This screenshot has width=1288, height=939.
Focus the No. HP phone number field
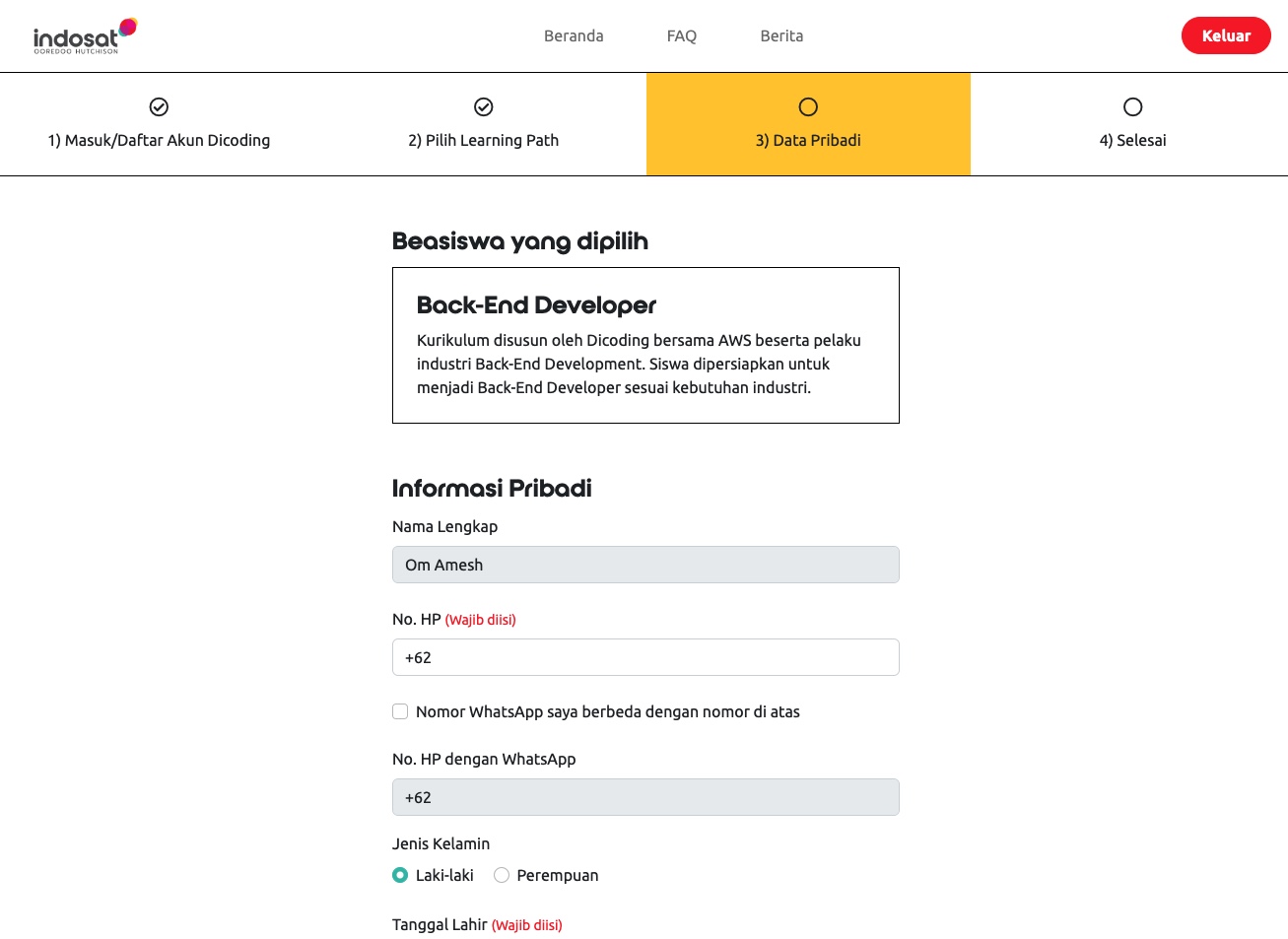645,657
